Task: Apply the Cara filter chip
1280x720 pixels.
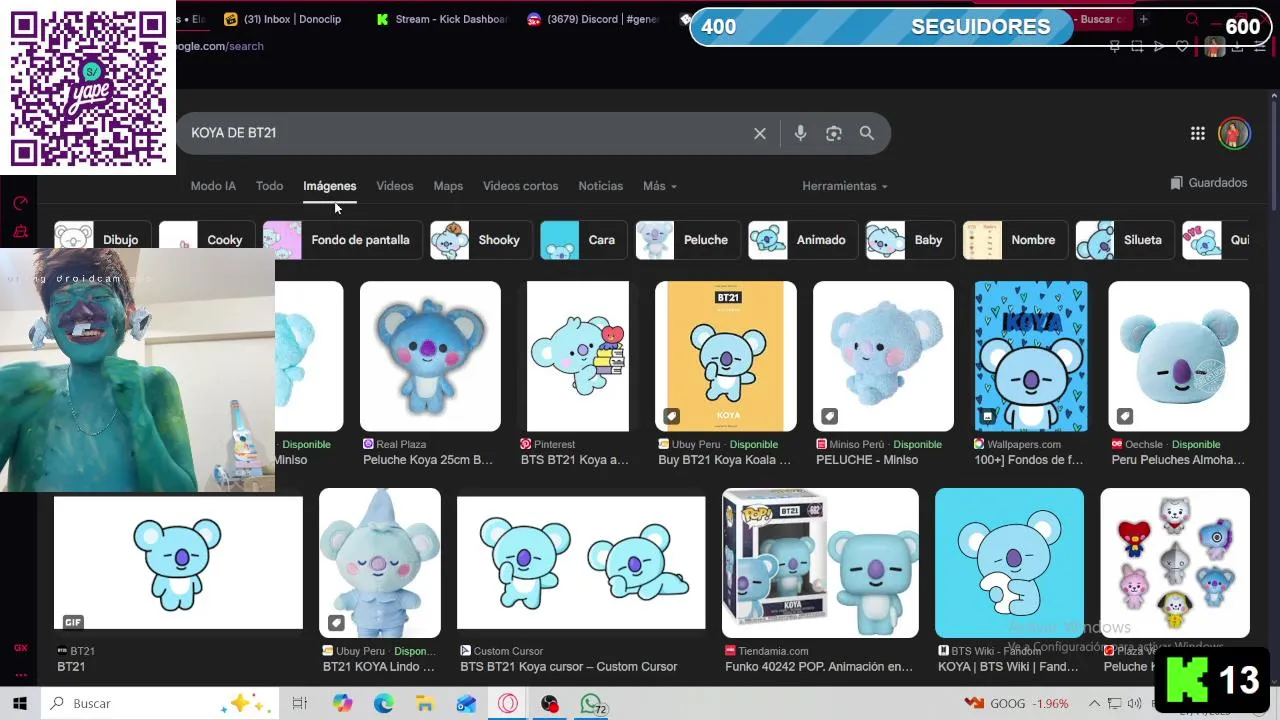Action: coord(584,240)
